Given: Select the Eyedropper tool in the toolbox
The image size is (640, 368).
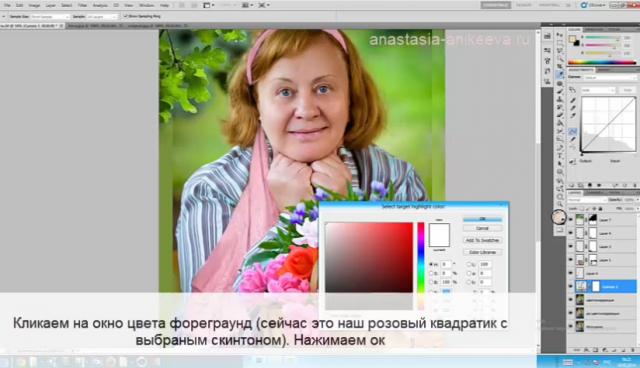Looking at the screenshot, I should click(x=560, y=74).
